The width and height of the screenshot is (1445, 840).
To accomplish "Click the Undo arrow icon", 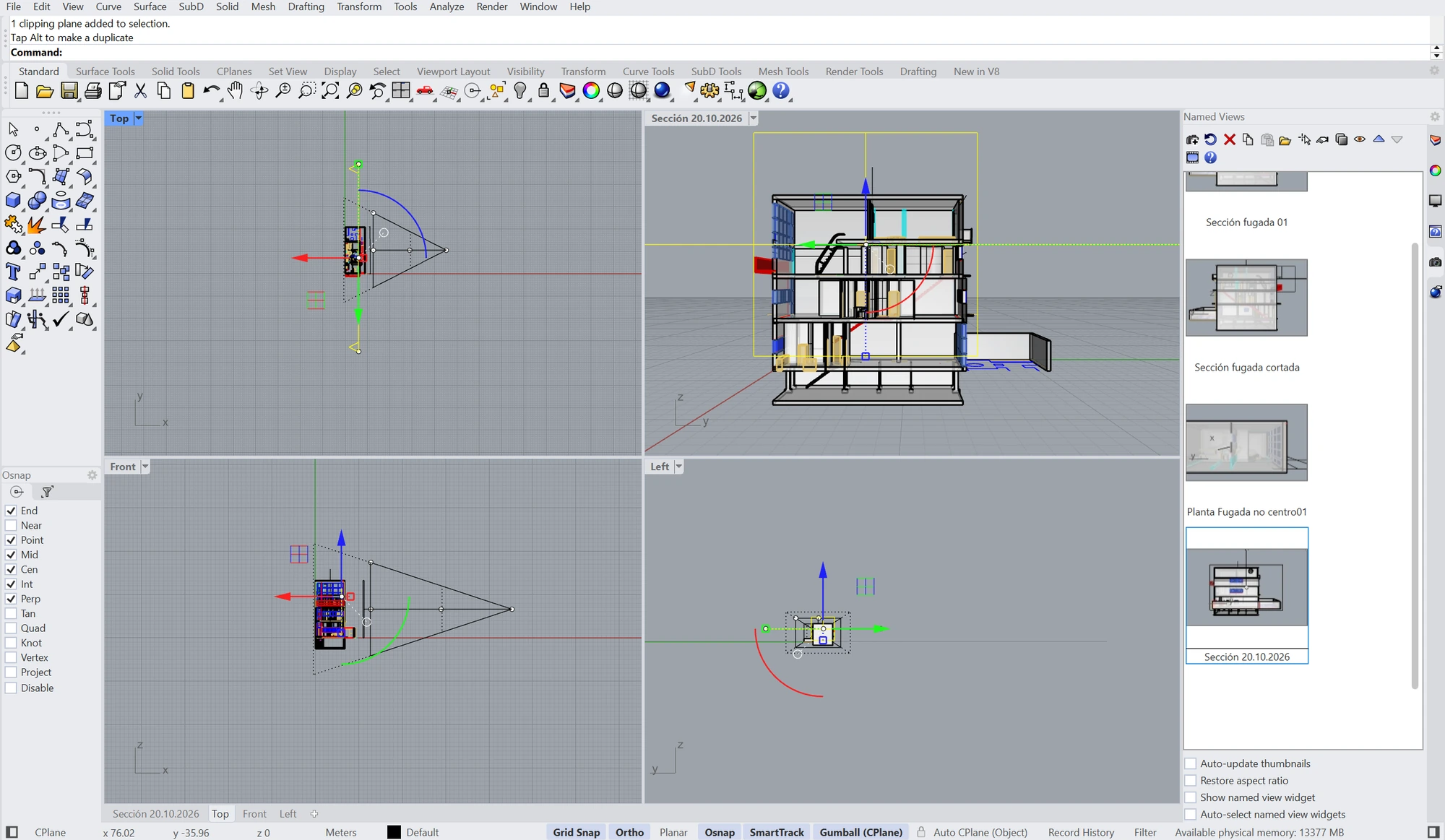I will click(x=211, y=91).
